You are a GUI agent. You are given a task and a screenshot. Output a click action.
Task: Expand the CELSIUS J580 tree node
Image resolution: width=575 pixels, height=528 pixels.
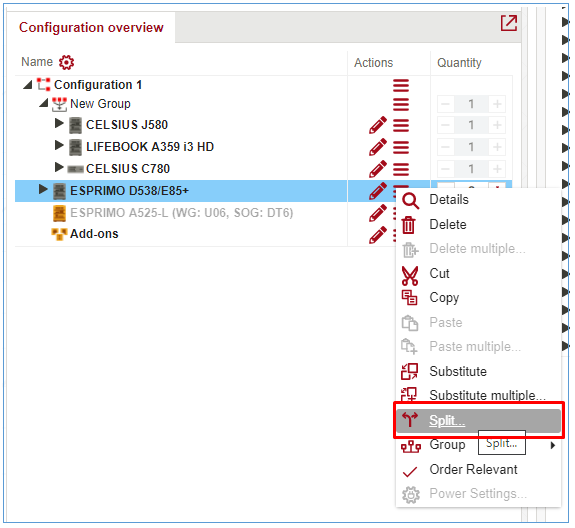pyautogui.click(x=59, y=123)
